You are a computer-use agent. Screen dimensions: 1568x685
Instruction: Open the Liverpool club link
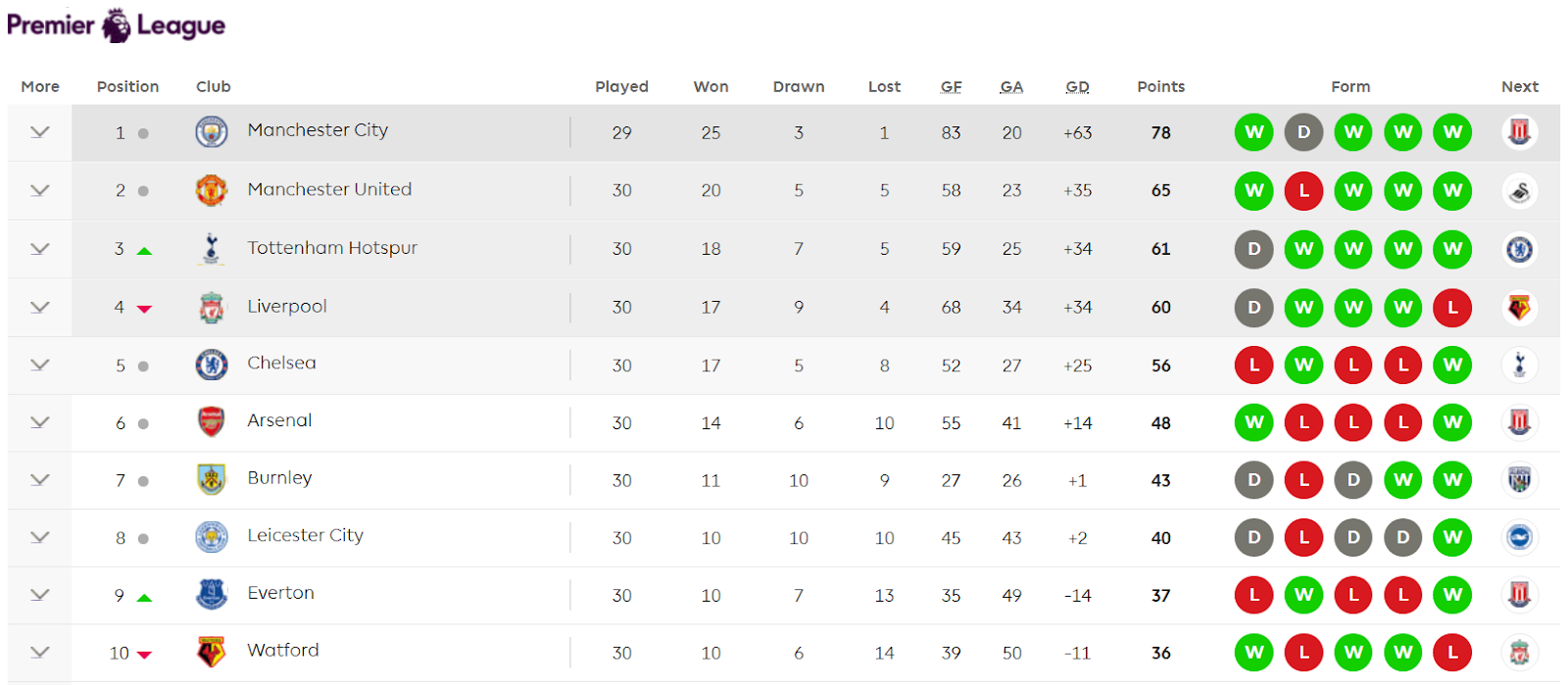[287, 307]
